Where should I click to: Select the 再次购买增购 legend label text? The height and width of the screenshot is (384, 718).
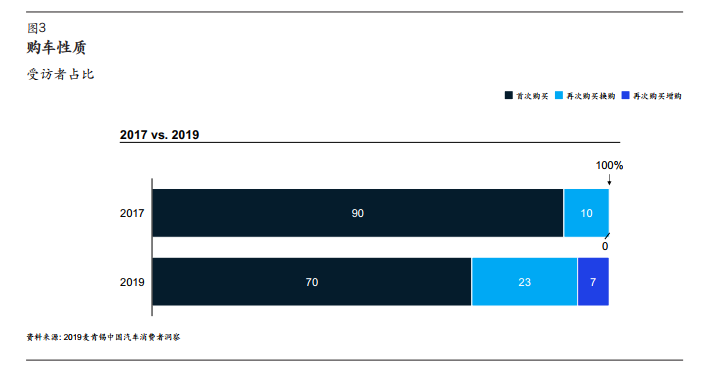pyautogui.click(x=657, y=96)
